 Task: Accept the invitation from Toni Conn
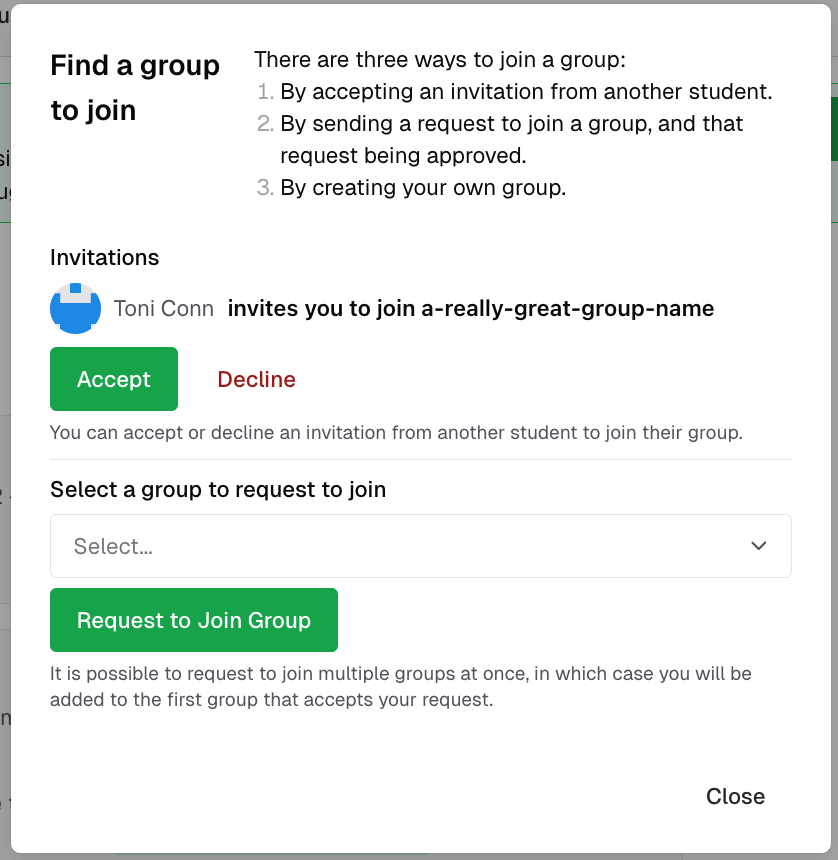113,379
